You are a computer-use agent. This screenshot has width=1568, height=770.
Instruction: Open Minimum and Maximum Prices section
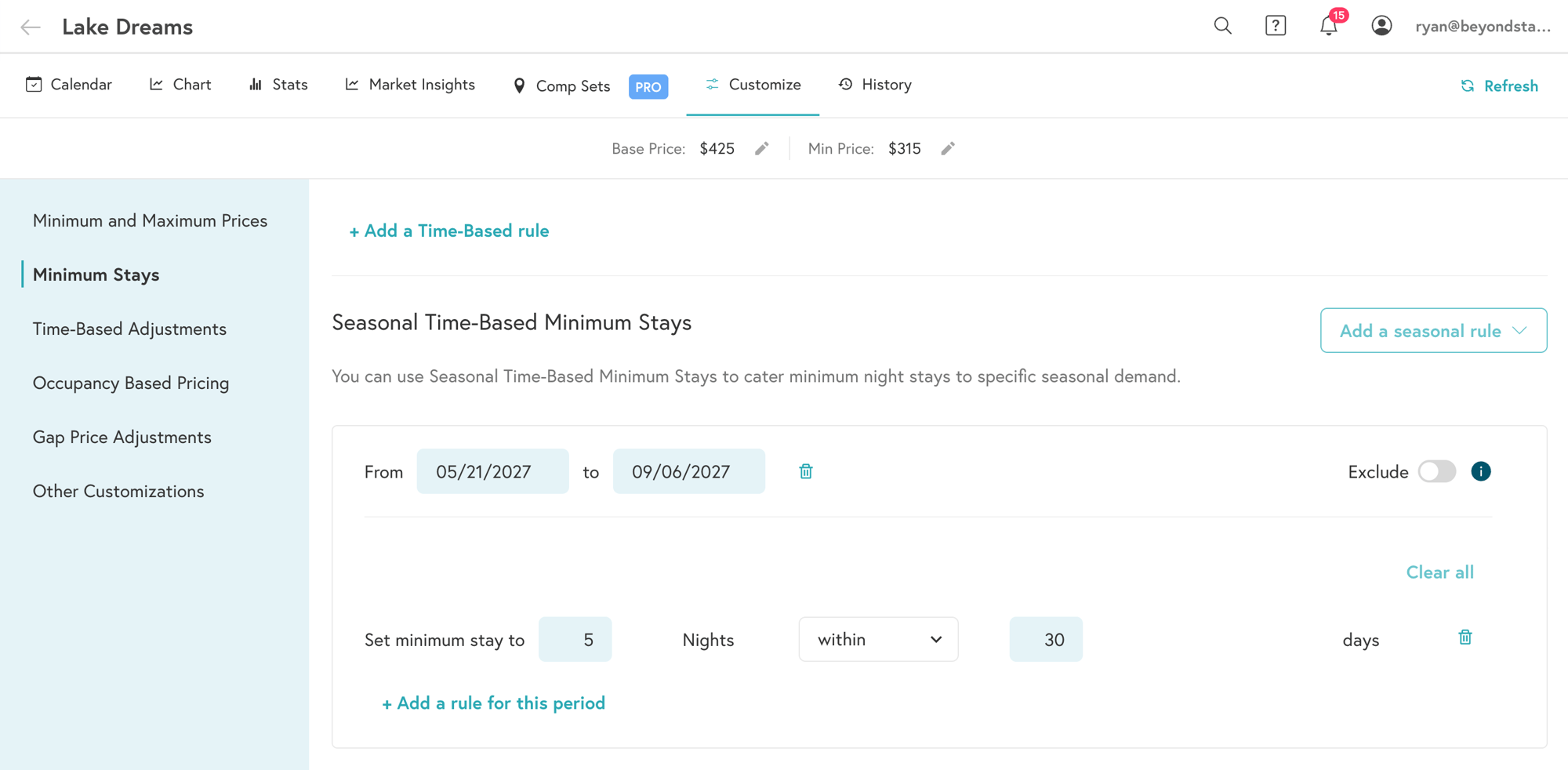coord(150,220)
